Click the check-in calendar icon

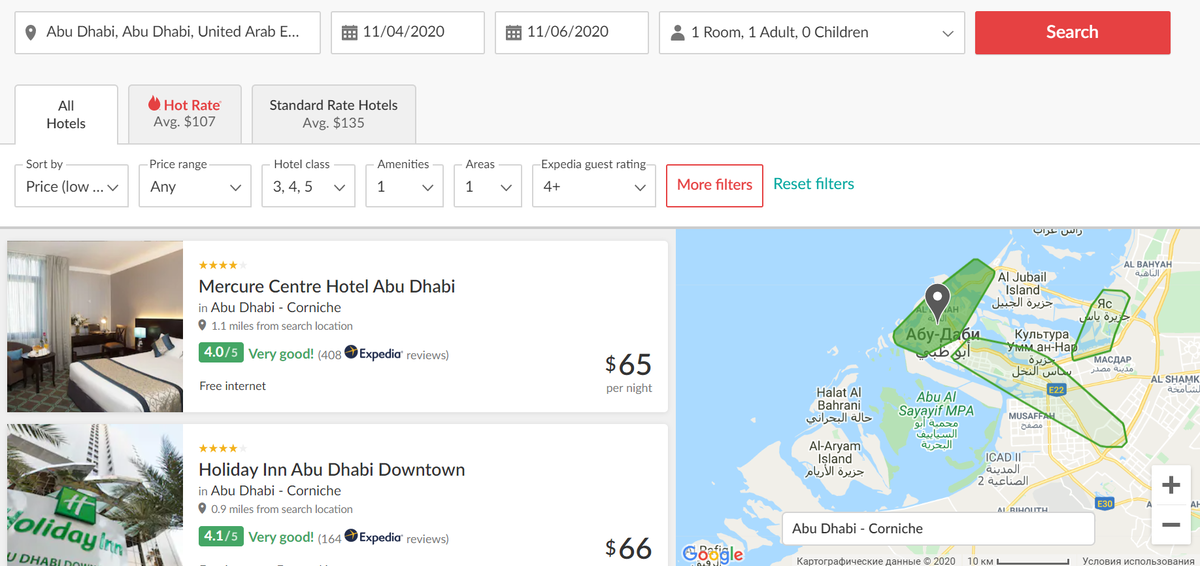point(349,33)
